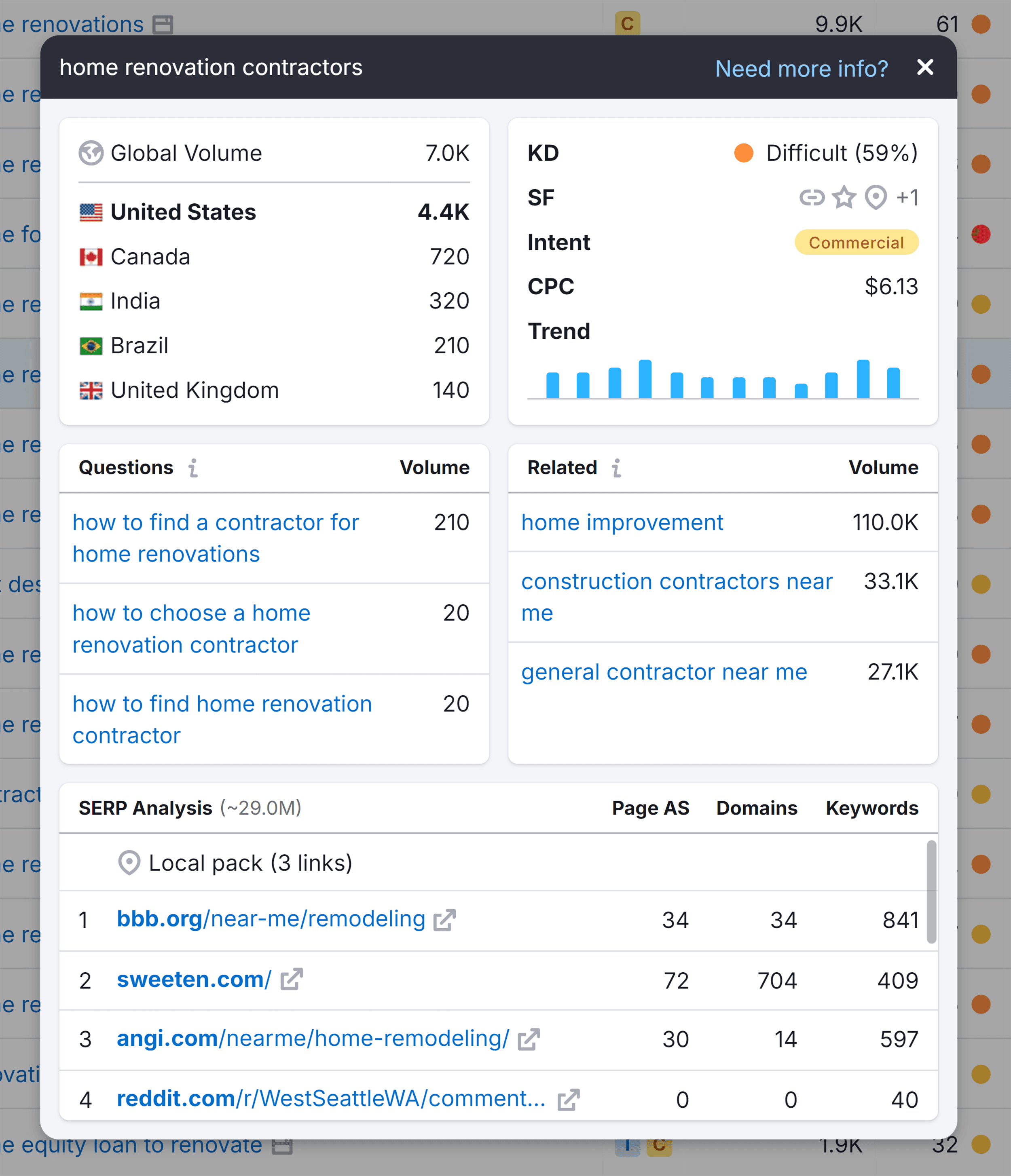The height and width of the screenshot is (1176, 1011).
Task: Select the home improvement related keyword
Action: pyautogui.click(x=621, y=521)
